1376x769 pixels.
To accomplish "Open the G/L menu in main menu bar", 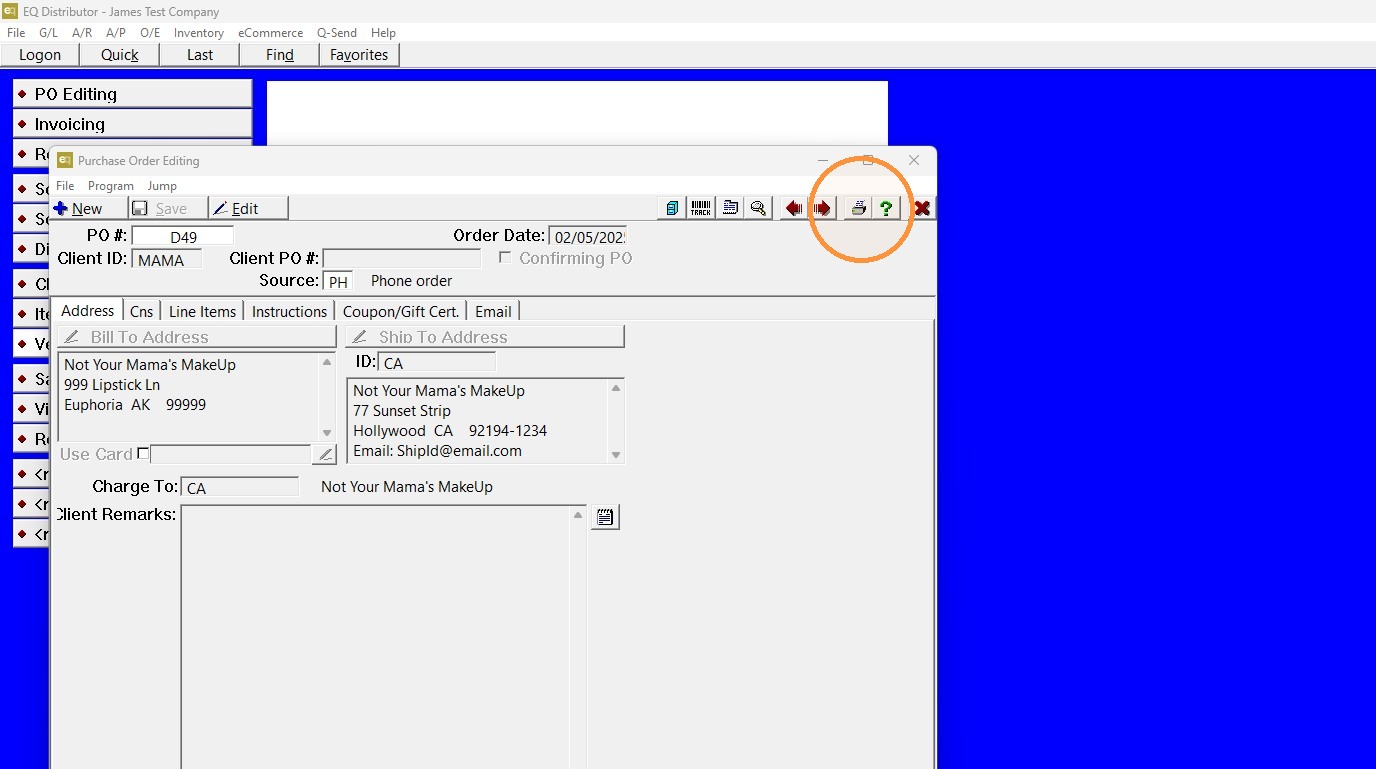I will tap(49, 33).
